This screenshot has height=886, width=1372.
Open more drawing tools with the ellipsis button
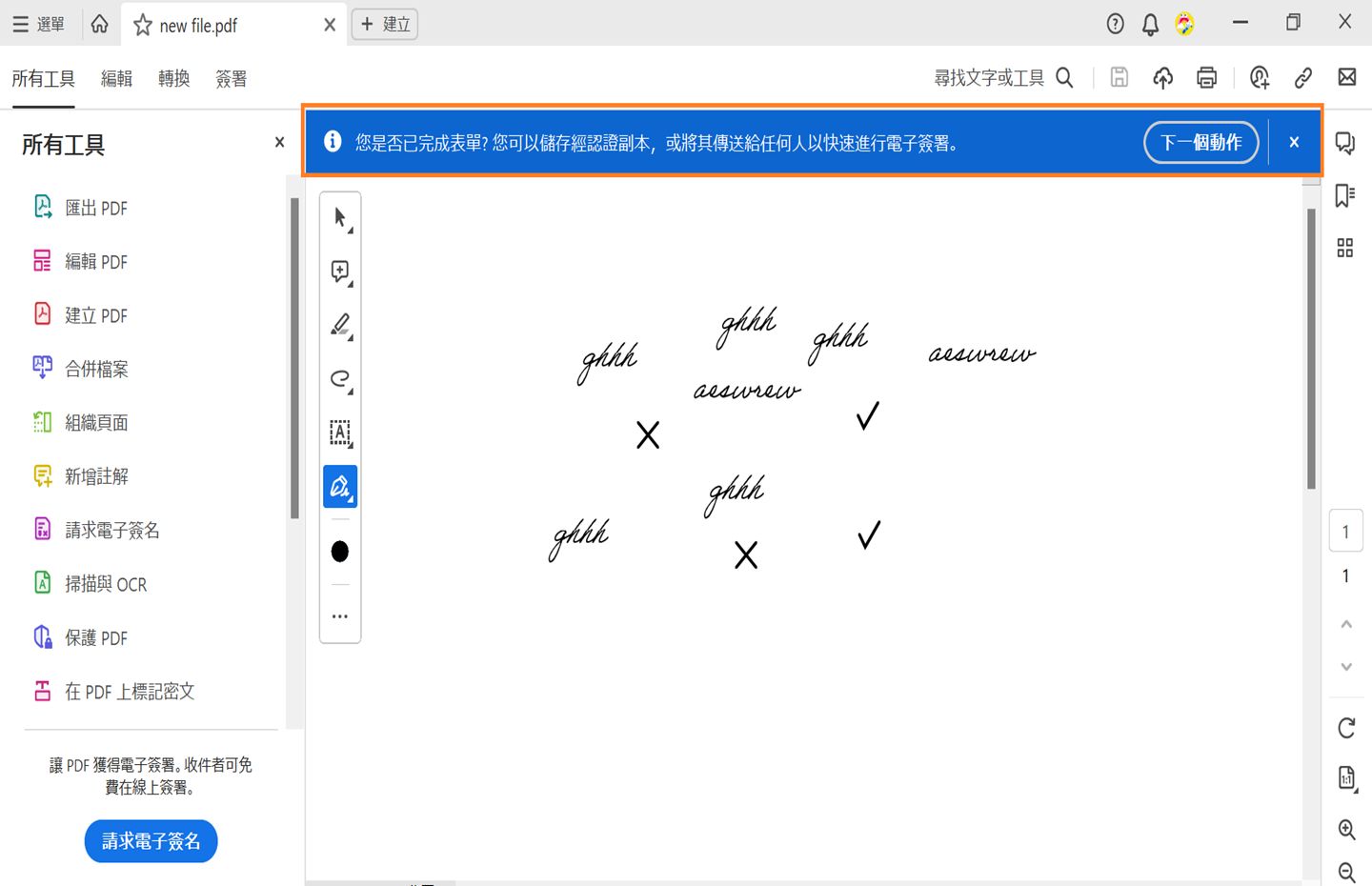point(339,615)
